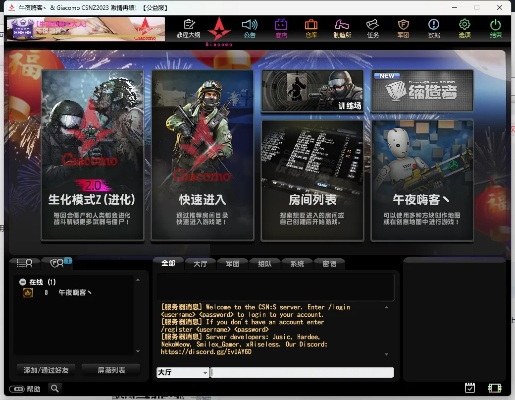Click the discord.gg link in chat

click(x=206, y=352)
